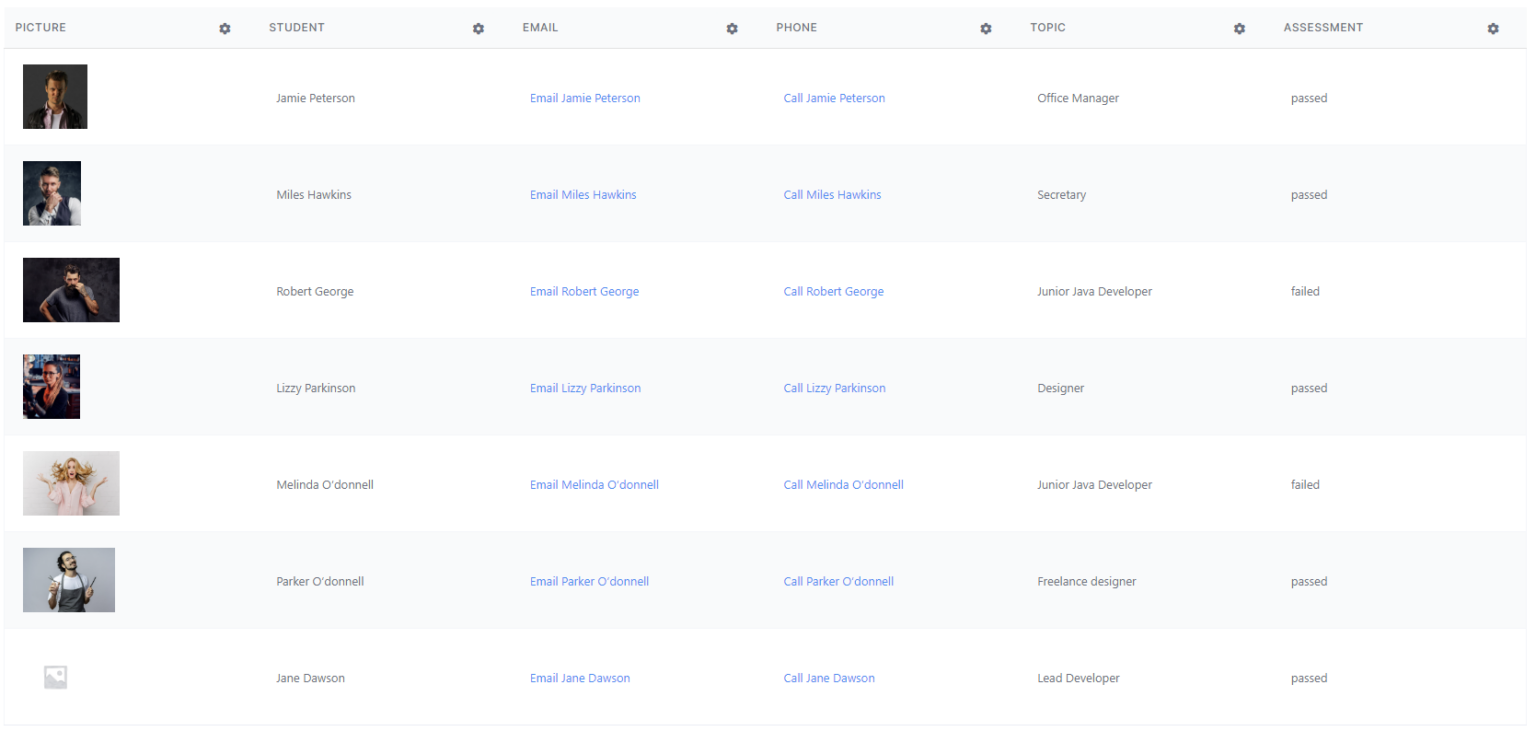This screenshot has height=731, width=1536.
Task: Open Jamie Peterson's profile picture
Action: tap(55, 97)
